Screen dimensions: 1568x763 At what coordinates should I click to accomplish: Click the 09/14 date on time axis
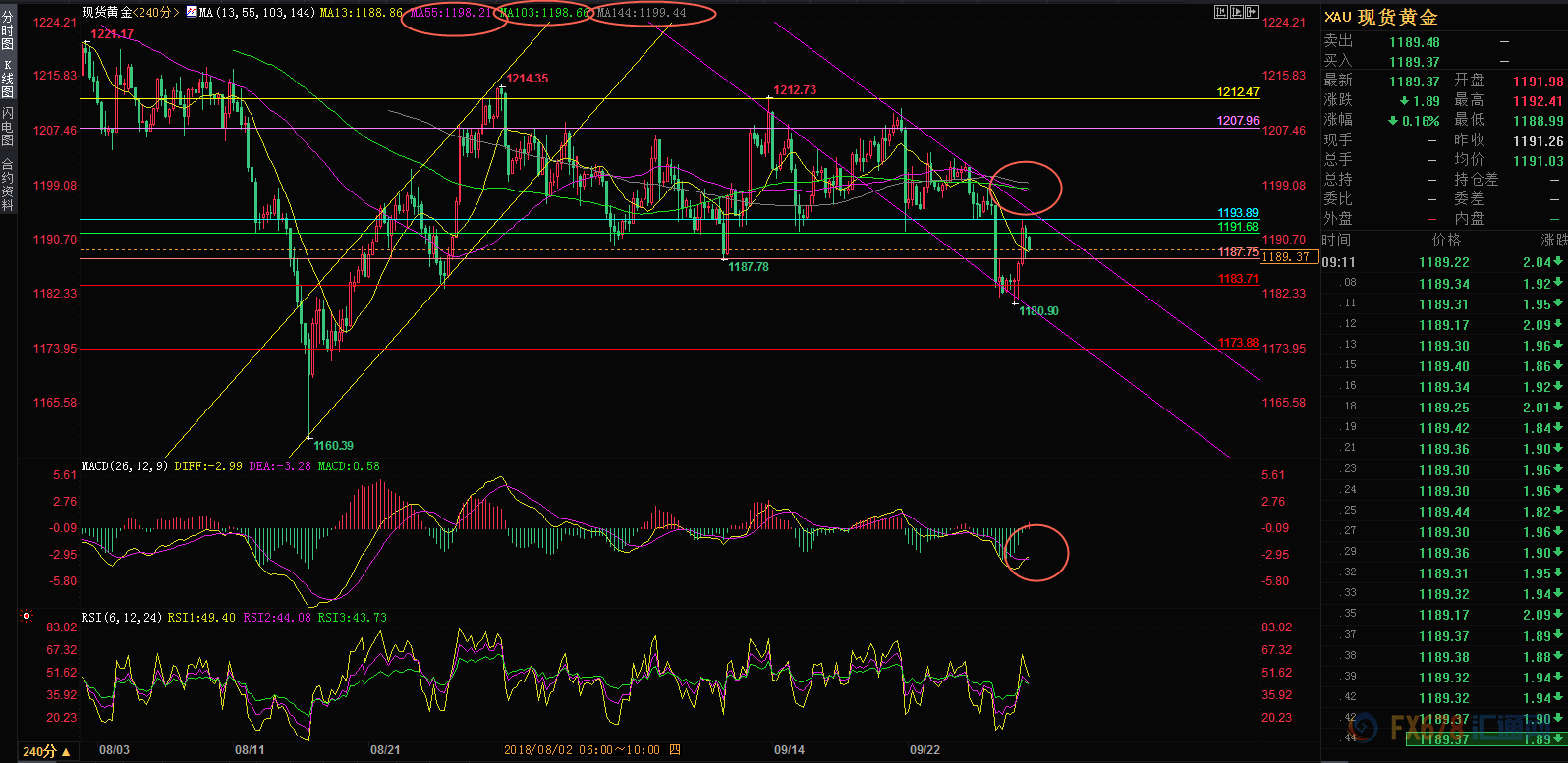coord(789,750)
